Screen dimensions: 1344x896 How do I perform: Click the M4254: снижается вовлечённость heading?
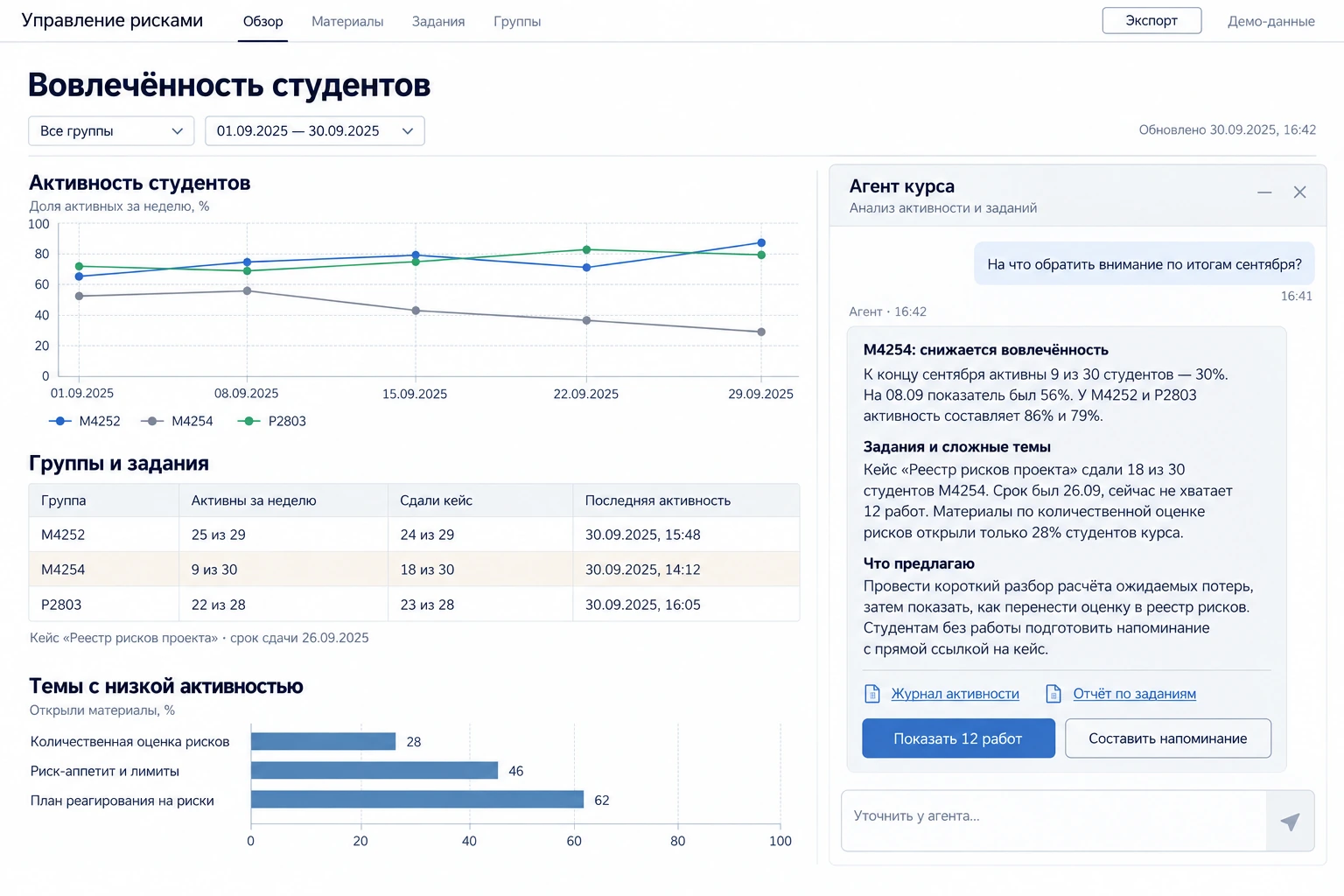point(986,350)
